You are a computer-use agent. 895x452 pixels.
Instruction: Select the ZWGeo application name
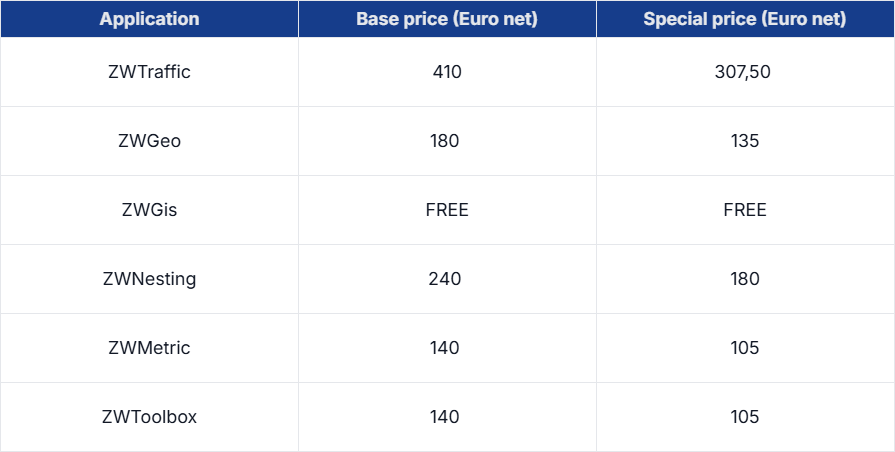point(150,141)
